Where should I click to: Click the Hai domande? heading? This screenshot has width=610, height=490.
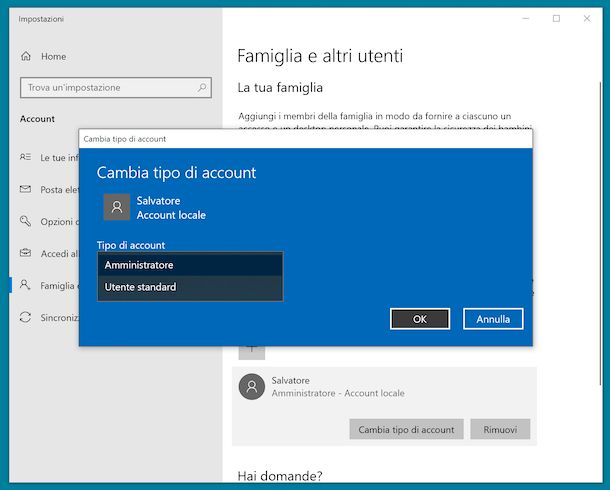(280, 476)
